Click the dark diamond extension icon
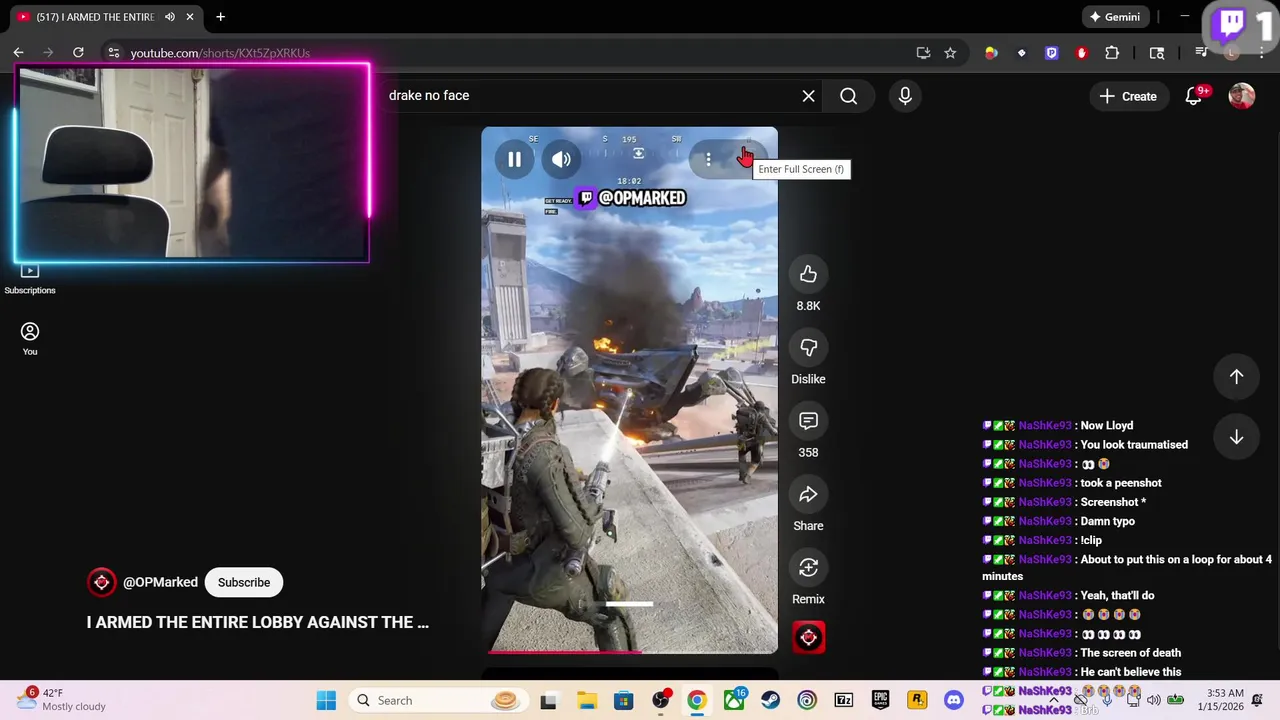Image resolution: width=1280 pixels, height=720 pixels. pos(1021,53)
